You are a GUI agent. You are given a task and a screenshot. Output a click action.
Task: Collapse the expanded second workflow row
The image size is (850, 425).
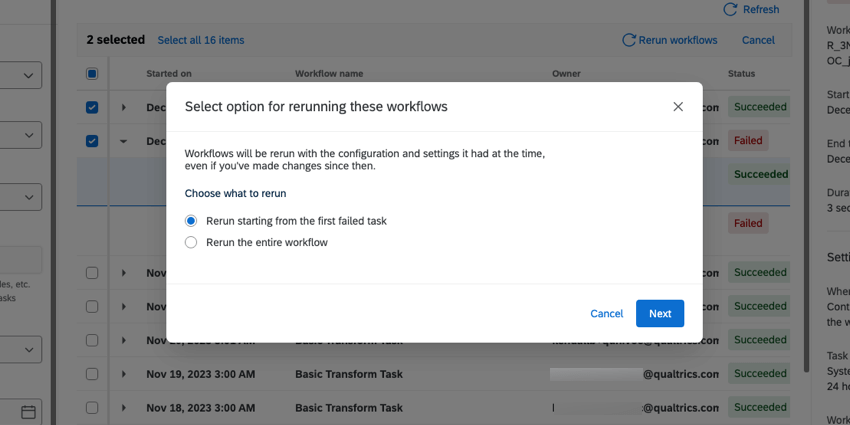pyautogui.click(x=124, y=141)
